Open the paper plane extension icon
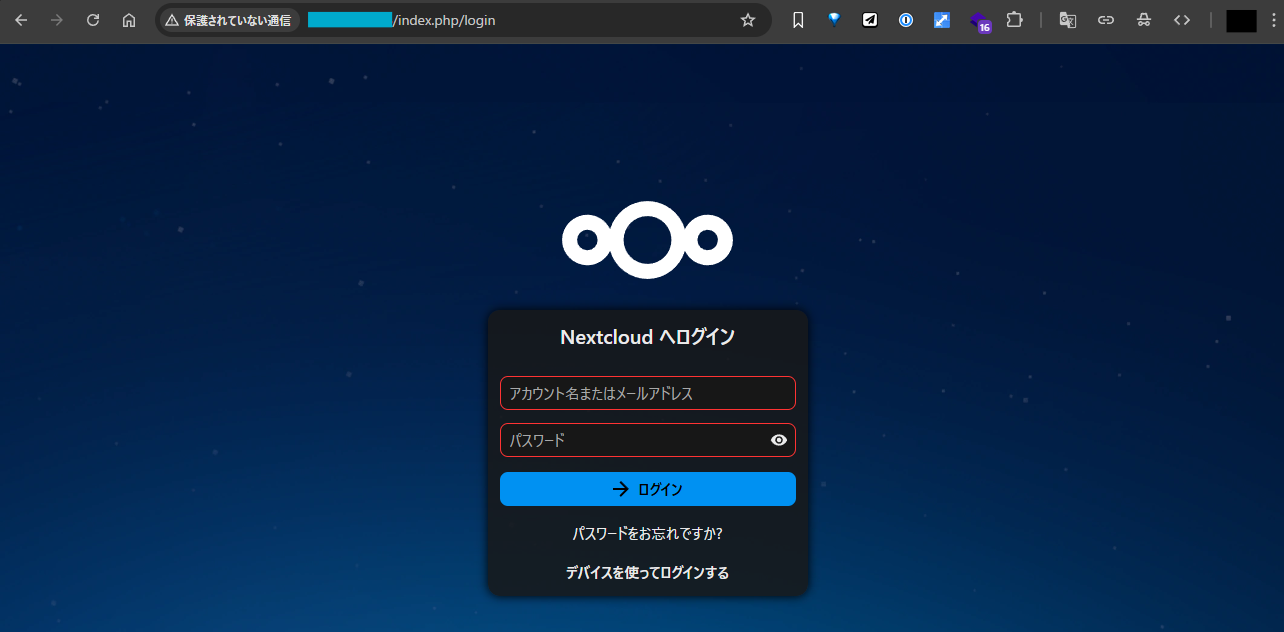The width and height of the screenshot is (1284, 632). [x=870, y=20]
